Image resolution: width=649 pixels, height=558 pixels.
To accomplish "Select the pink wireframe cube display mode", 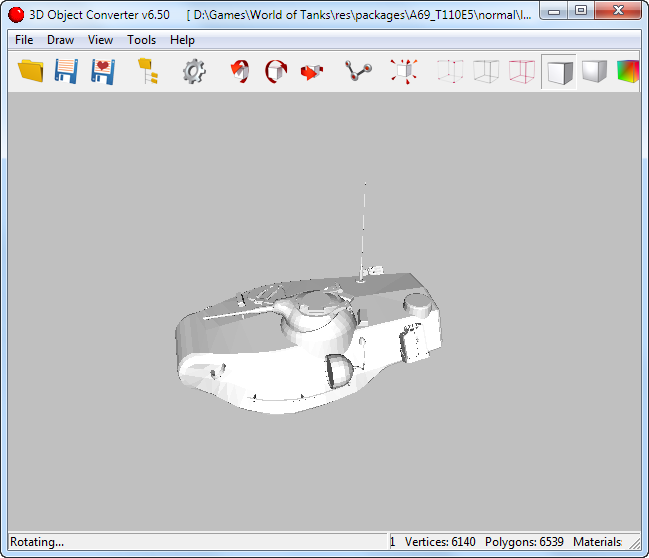I will pyautogui.click(x=522, y=71).
